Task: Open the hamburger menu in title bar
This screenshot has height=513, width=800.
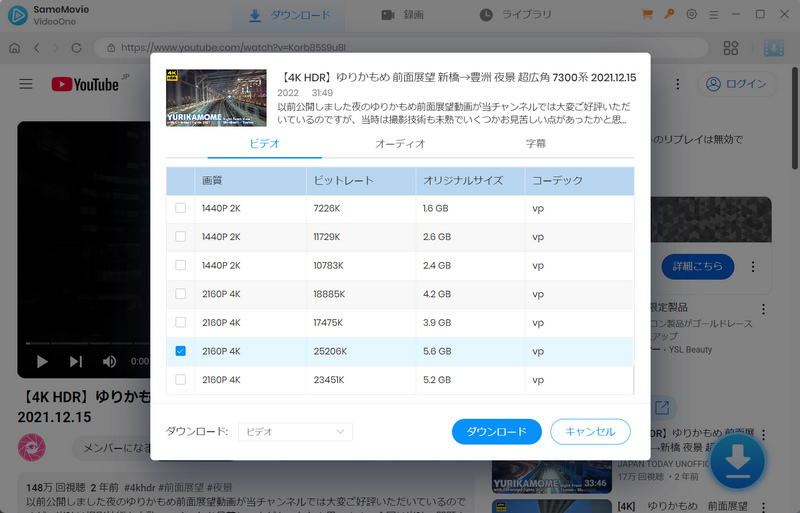Action: click(713, 15)
